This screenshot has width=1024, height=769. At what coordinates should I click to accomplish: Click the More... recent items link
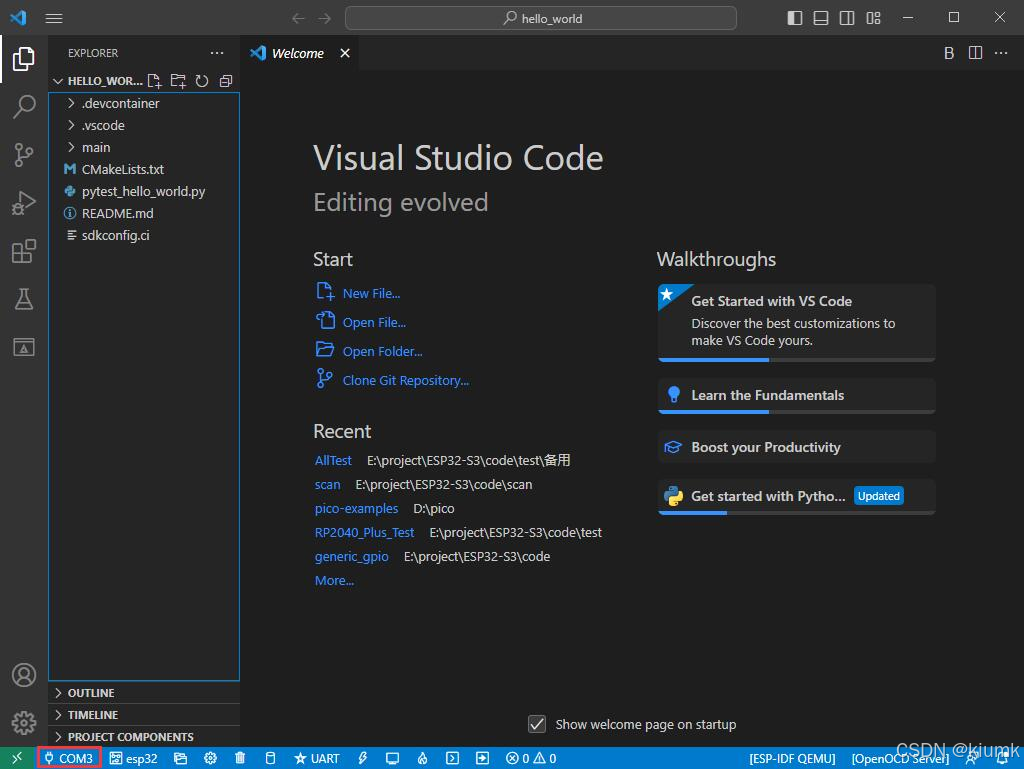334,580
